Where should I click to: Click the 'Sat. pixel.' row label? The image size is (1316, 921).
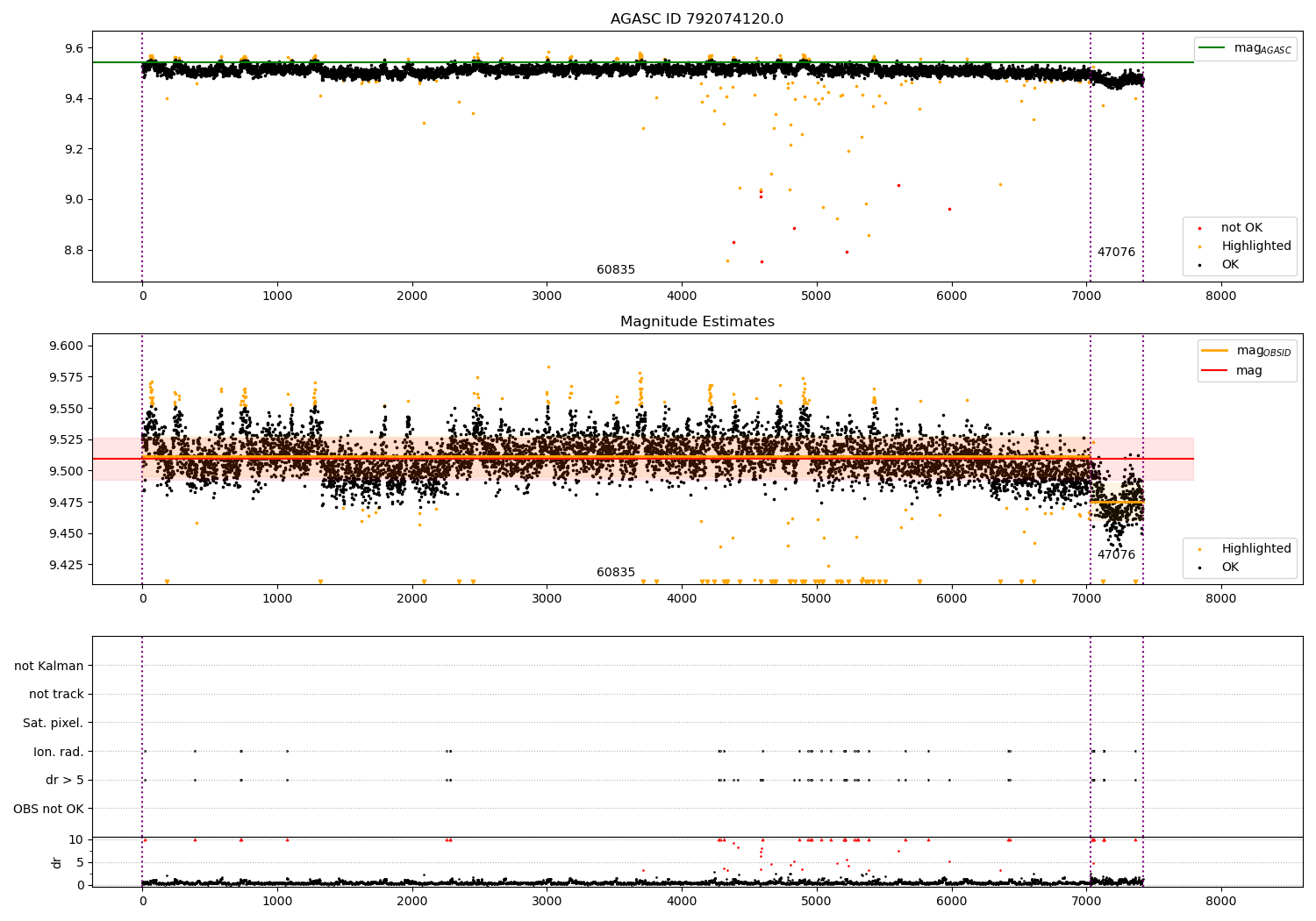(54, 724)
